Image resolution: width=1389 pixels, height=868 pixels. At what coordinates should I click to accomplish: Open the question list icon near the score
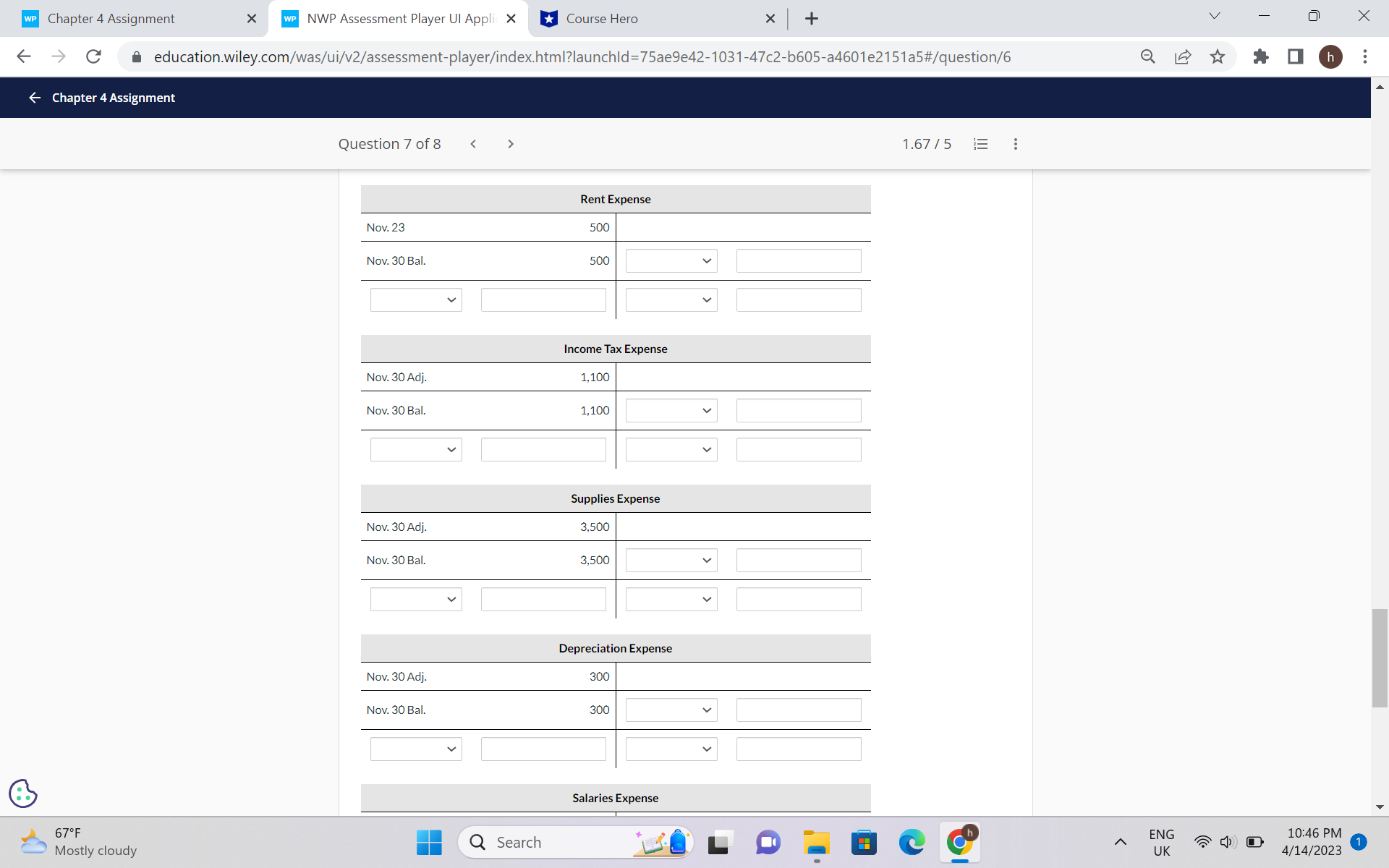point(980,143)
